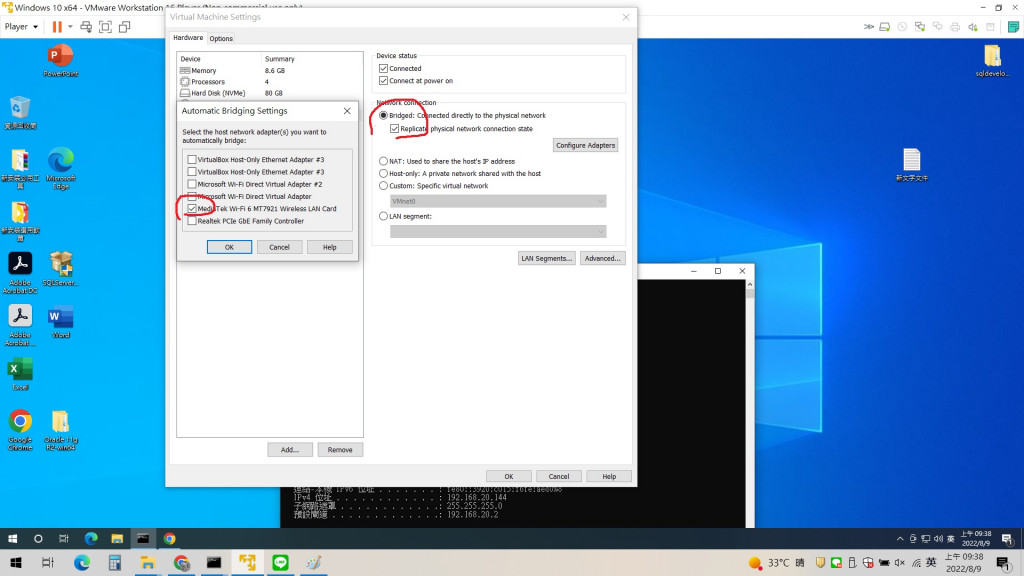Open guest taskbar File Explorer icon
The width and height of the screenshot is (1024, 576).
pos(117,539)
